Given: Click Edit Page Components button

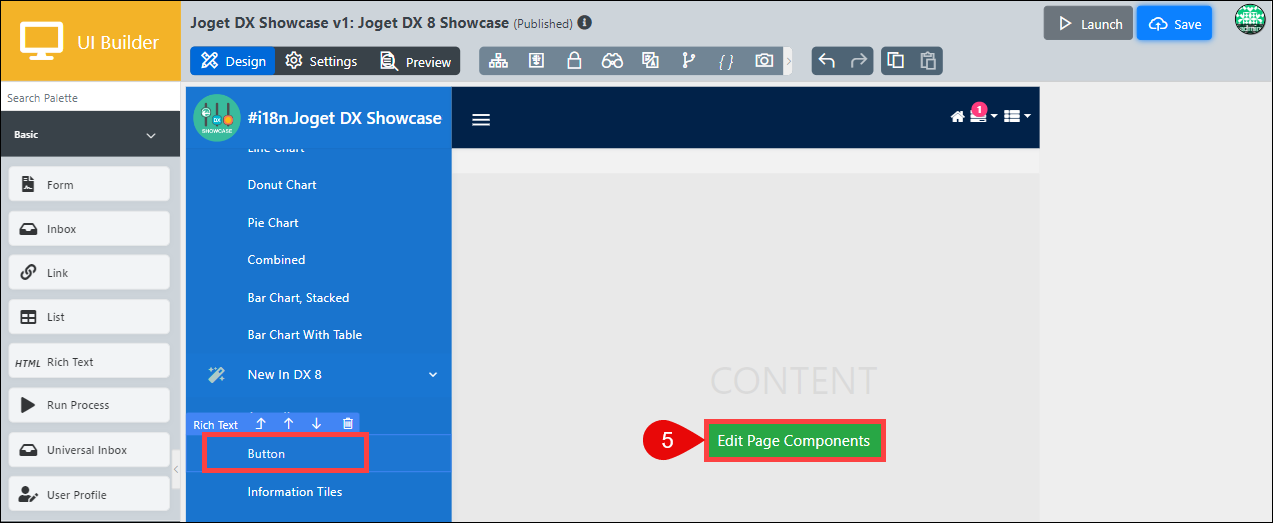Looking at the screenshot, I should 794,441.
